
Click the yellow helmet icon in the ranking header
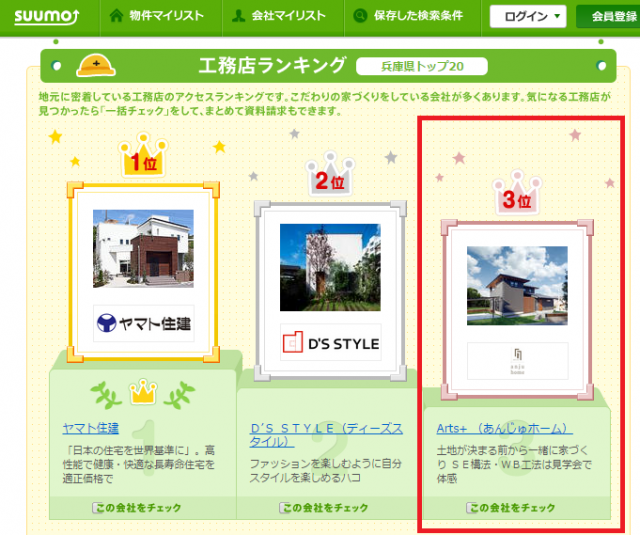pyautogui.click(x=96, y=65)
